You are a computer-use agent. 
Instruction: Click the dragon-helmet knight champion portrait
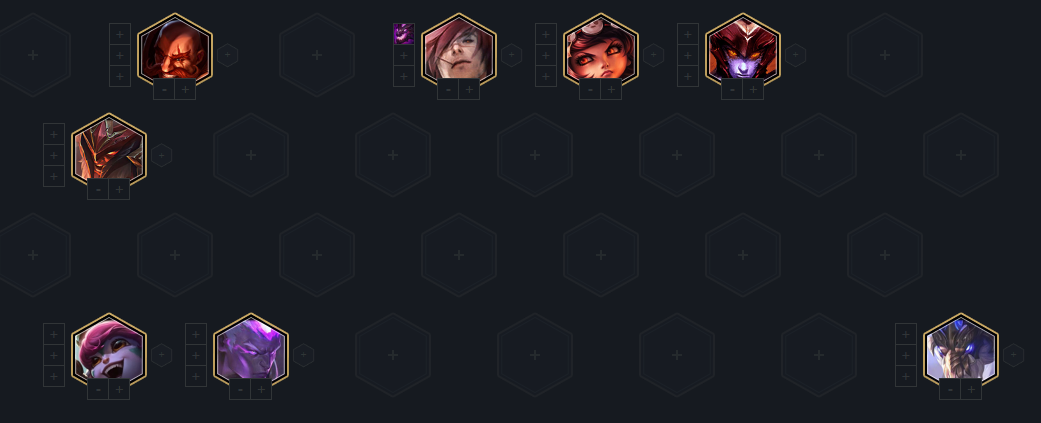(x=109, y=150)
